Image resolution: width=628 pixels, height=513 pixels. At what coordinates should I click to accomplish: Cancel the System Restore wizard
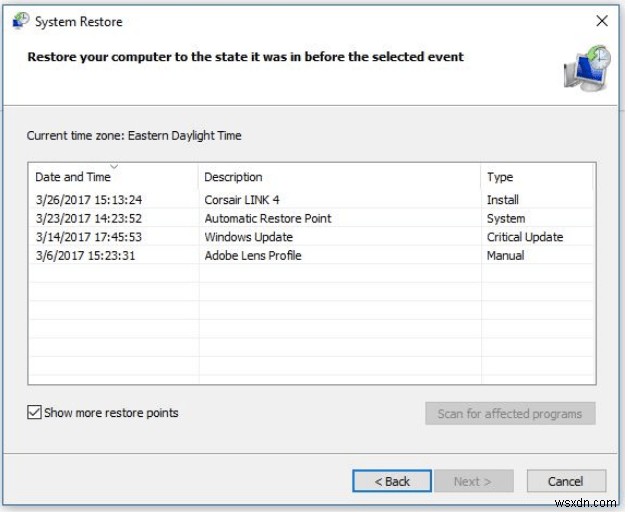pos(566,481)
